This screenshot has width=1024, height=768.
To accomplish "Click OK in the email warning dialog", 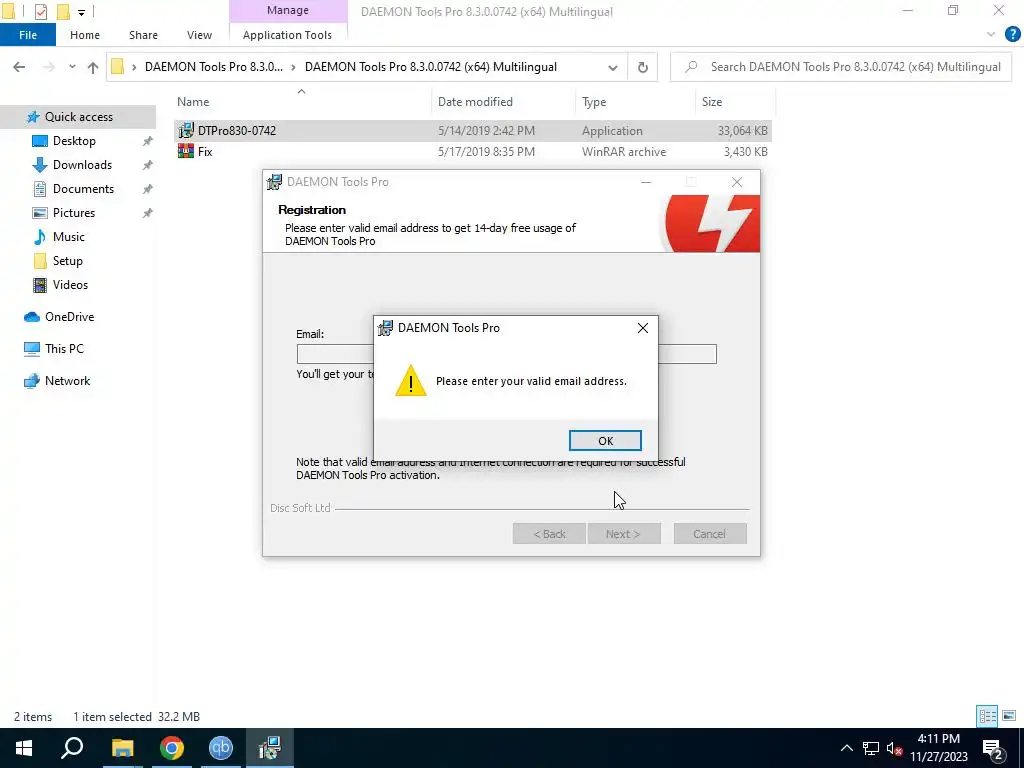I will point(605,441).
